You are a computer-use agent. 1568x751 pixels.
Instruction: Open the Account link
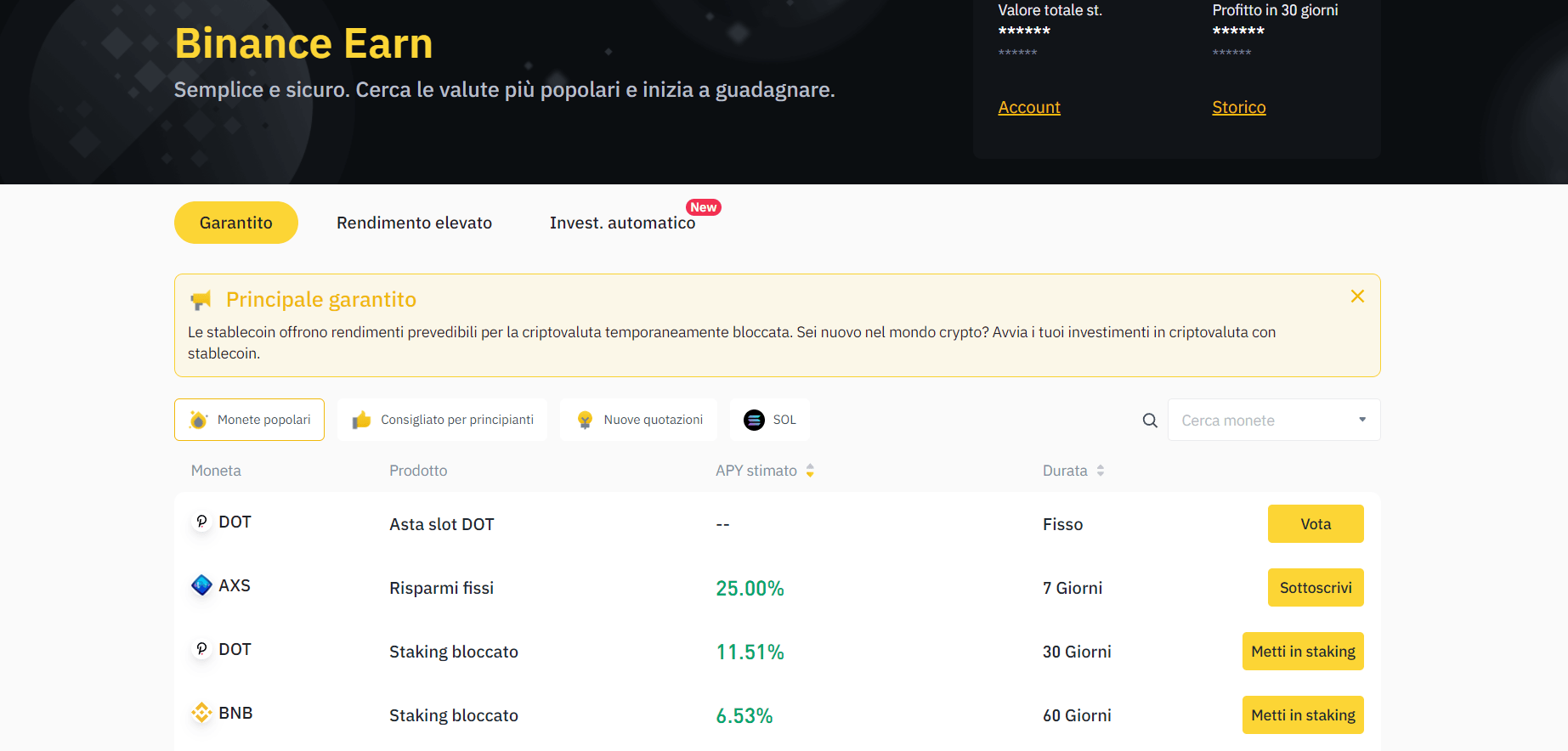1029,107
